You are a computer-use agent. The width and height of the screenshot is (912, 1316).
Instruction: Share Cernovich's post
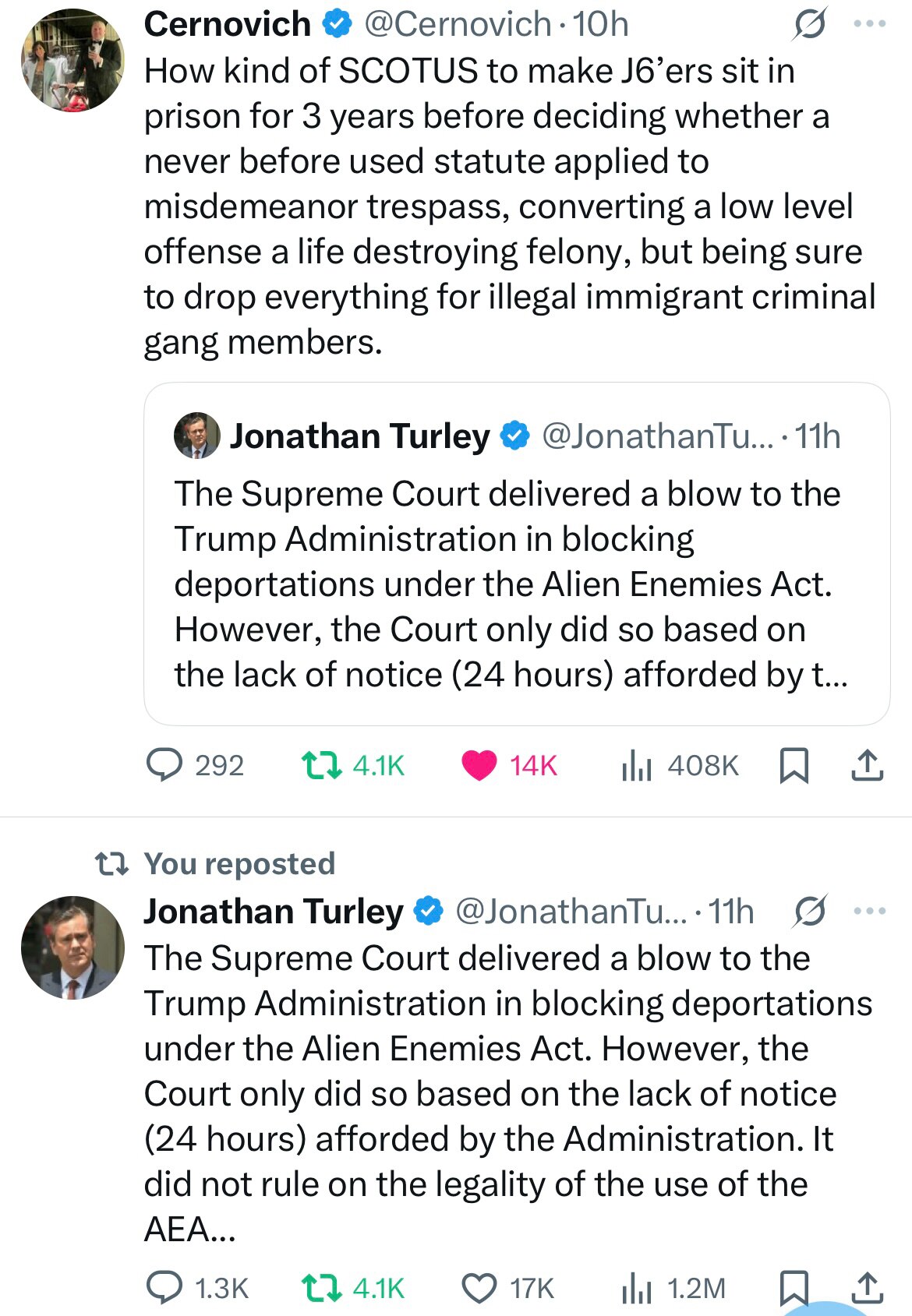pos(867,765)
